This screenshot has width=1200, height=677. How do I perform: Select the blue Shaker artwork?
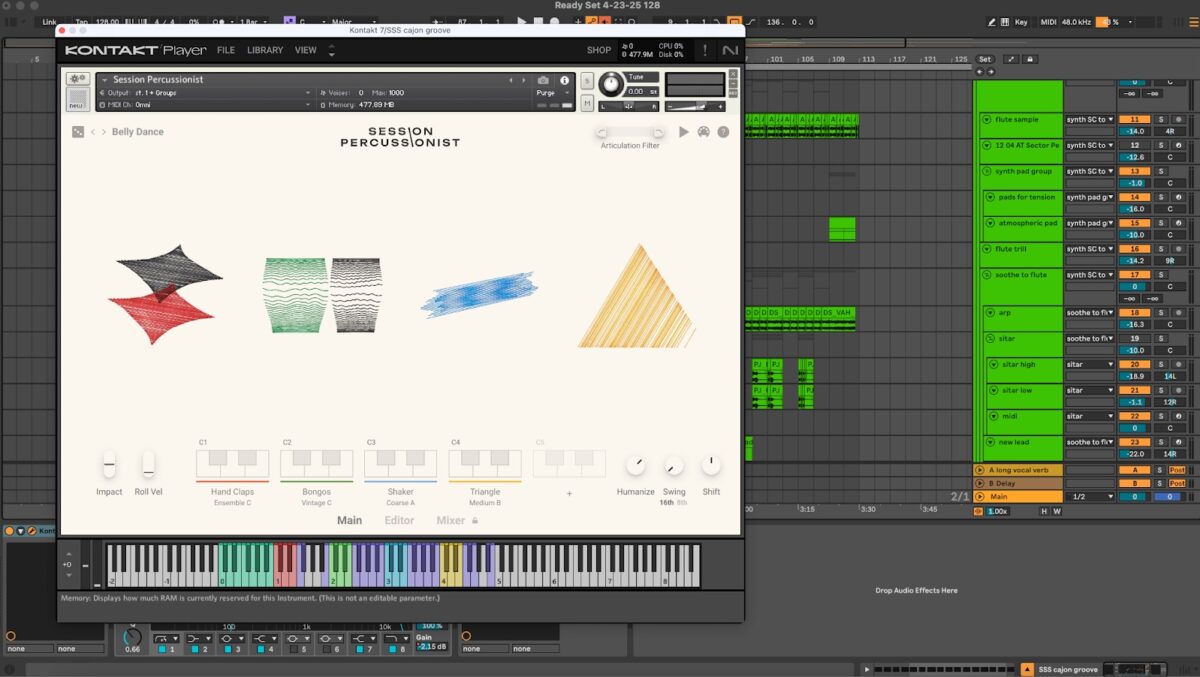pos(479,295)
